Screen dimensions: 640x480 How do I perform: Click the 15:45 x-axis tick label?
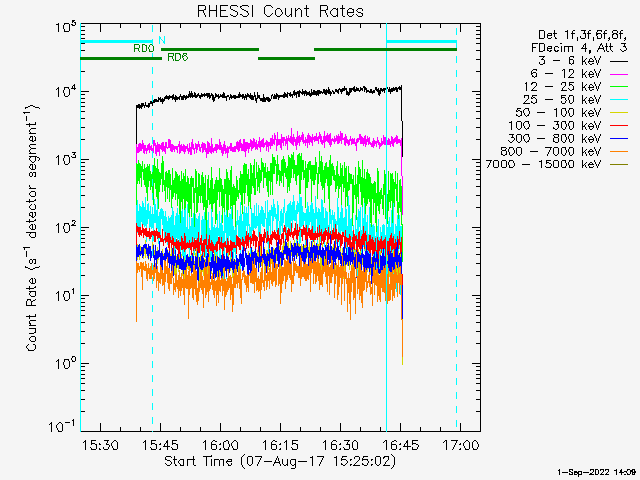pyautogui.click(x=160, y=444)
